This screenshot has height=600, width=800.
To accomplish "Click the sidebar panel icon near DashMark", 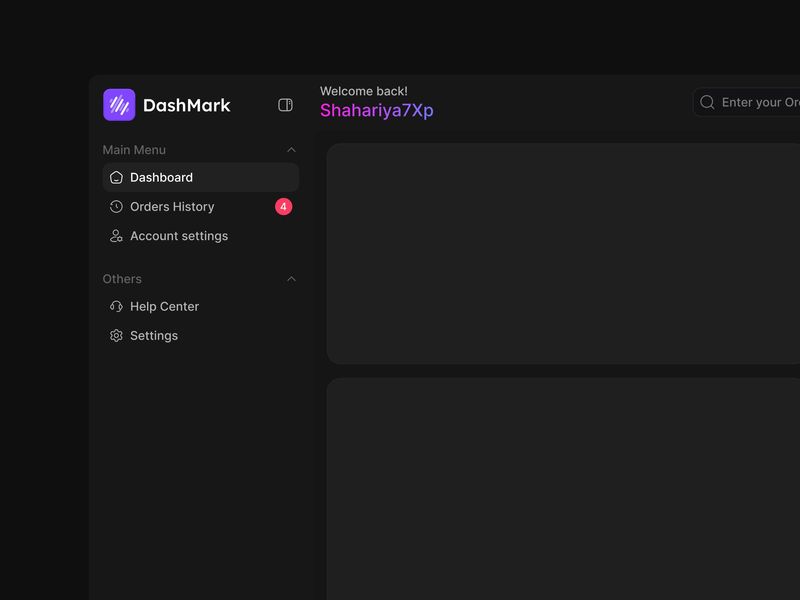I will (285, 104).
